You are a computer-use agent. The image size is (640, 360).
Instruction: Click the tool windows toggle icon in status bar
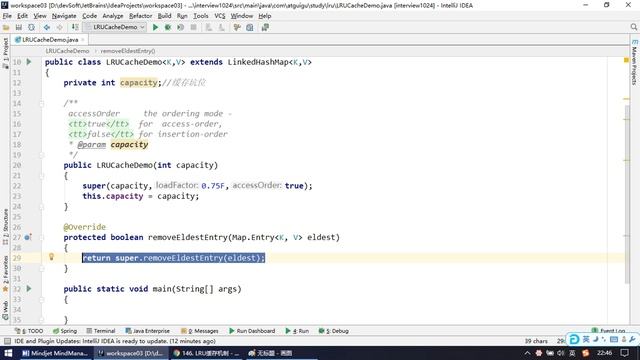point(7,341)
